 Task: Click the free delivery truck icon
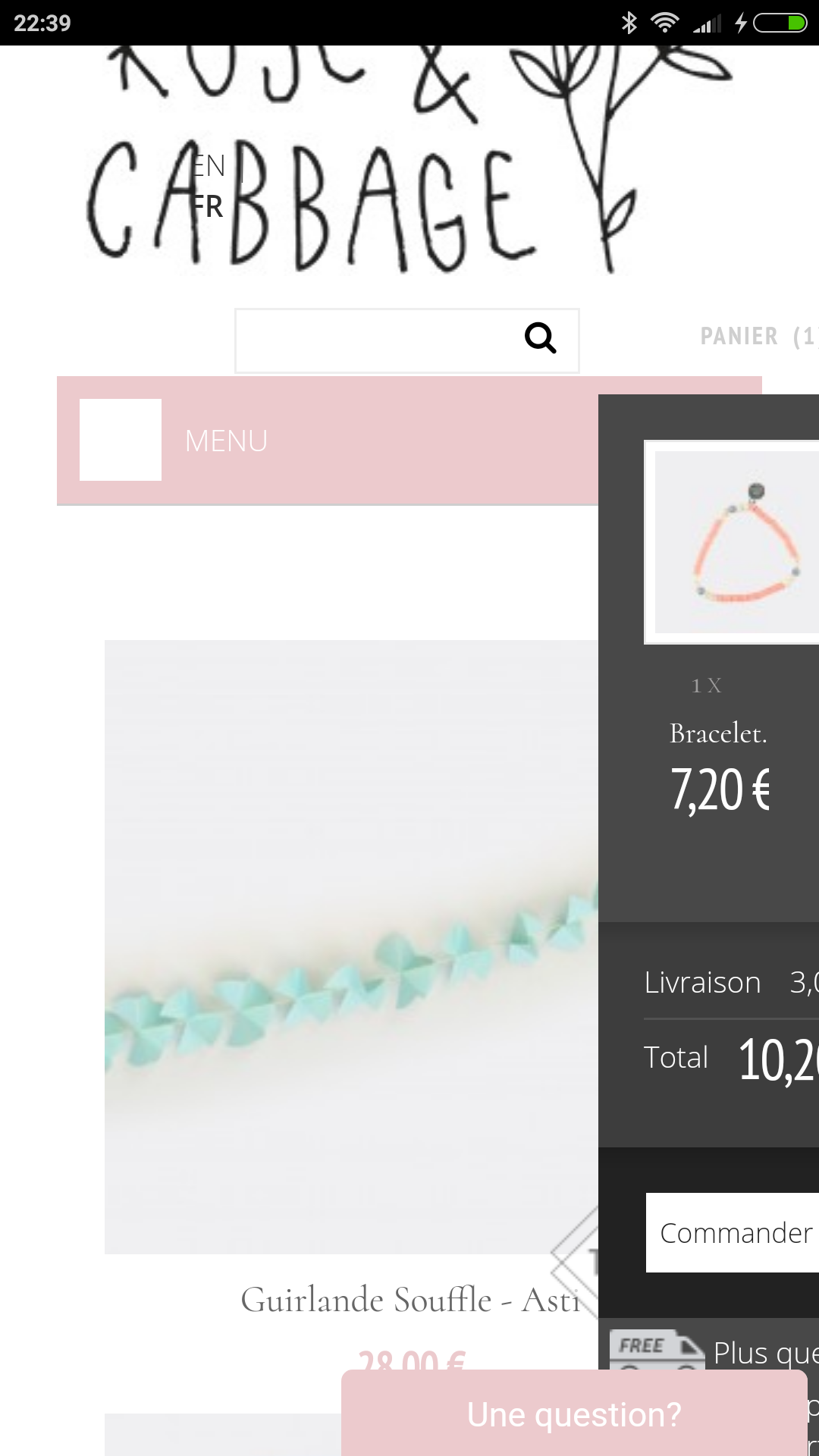click(657, 1350)
